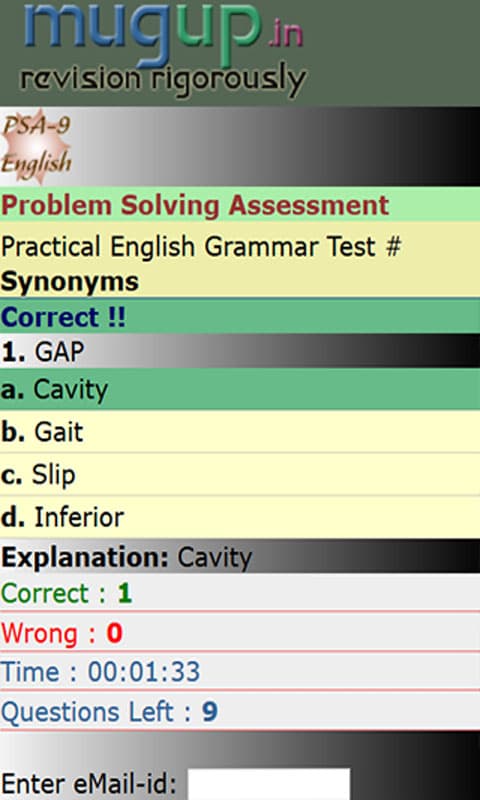
Task: Click the Explanation: Cavity row
Action: click(240, 557)
